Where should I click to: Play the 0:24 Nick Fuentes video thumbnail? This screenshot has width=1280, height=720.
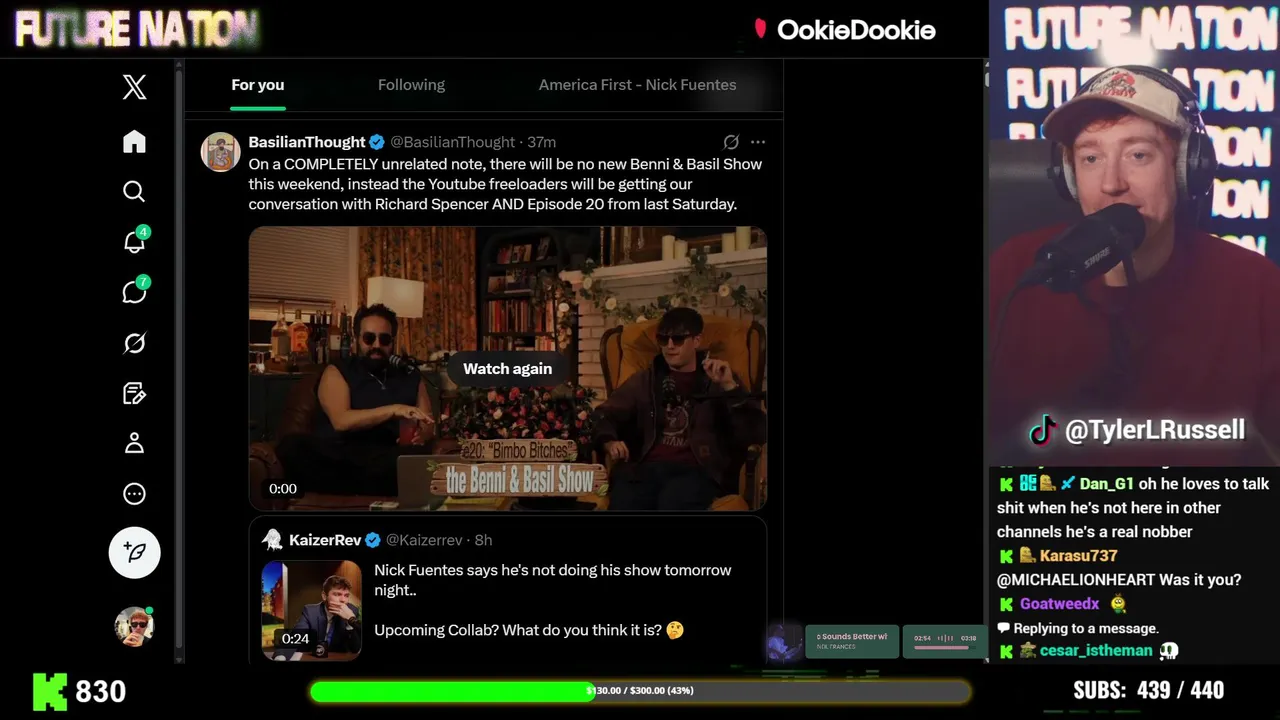311,610
